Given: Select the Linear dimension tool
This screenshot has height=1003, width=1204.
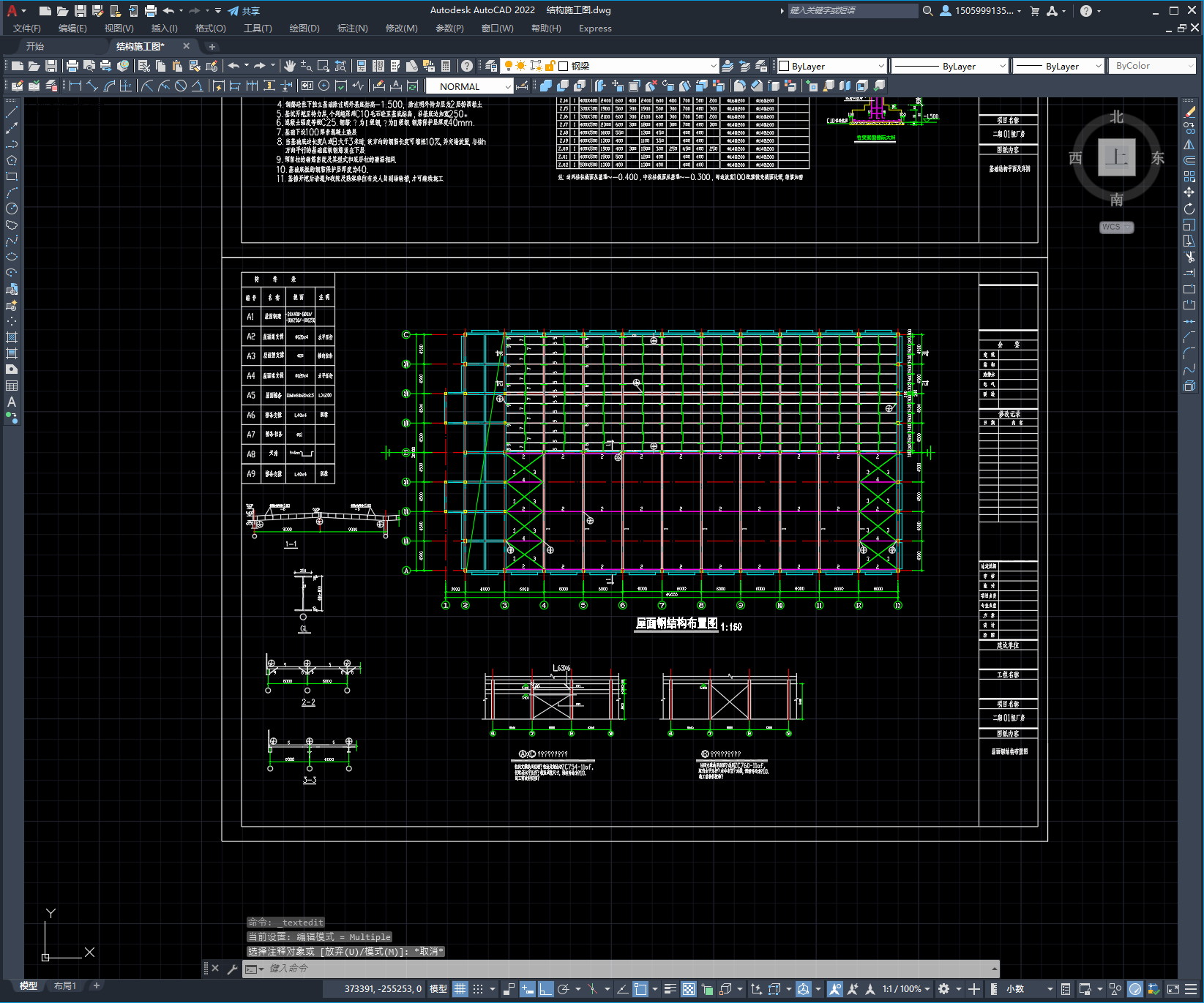Looking at the screenshot, I should 75,86.
